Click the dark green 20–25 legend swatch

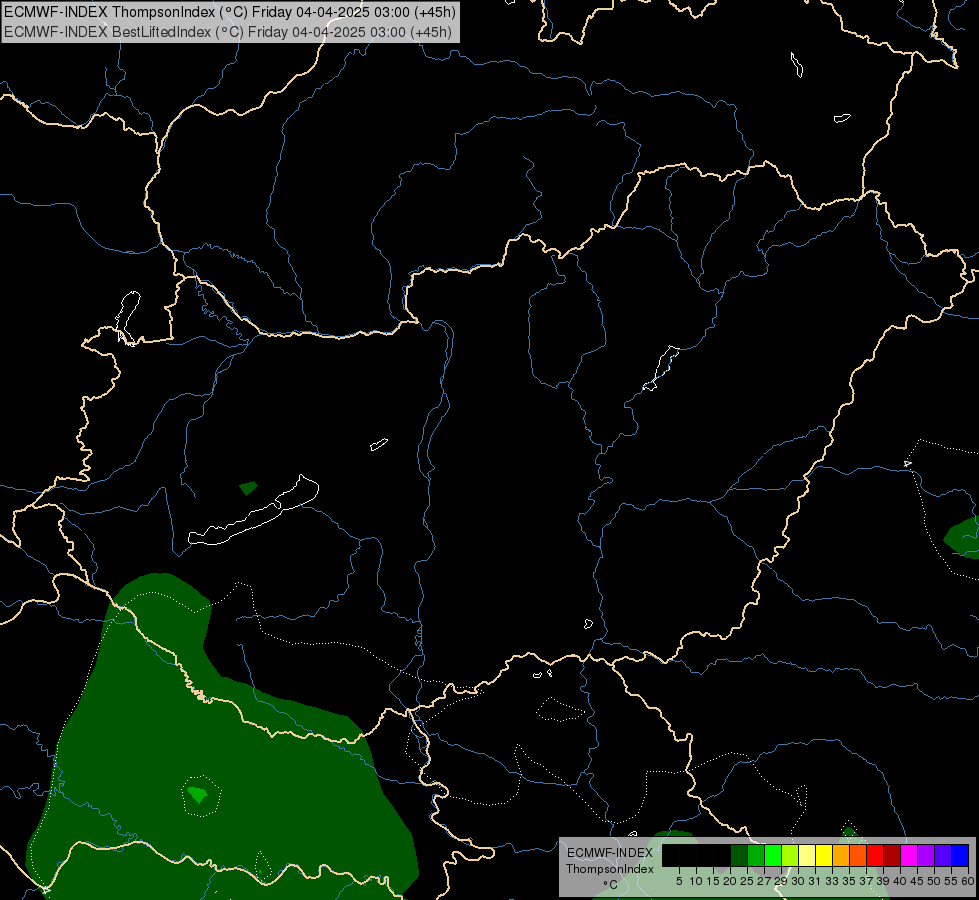tap(739, 855)
